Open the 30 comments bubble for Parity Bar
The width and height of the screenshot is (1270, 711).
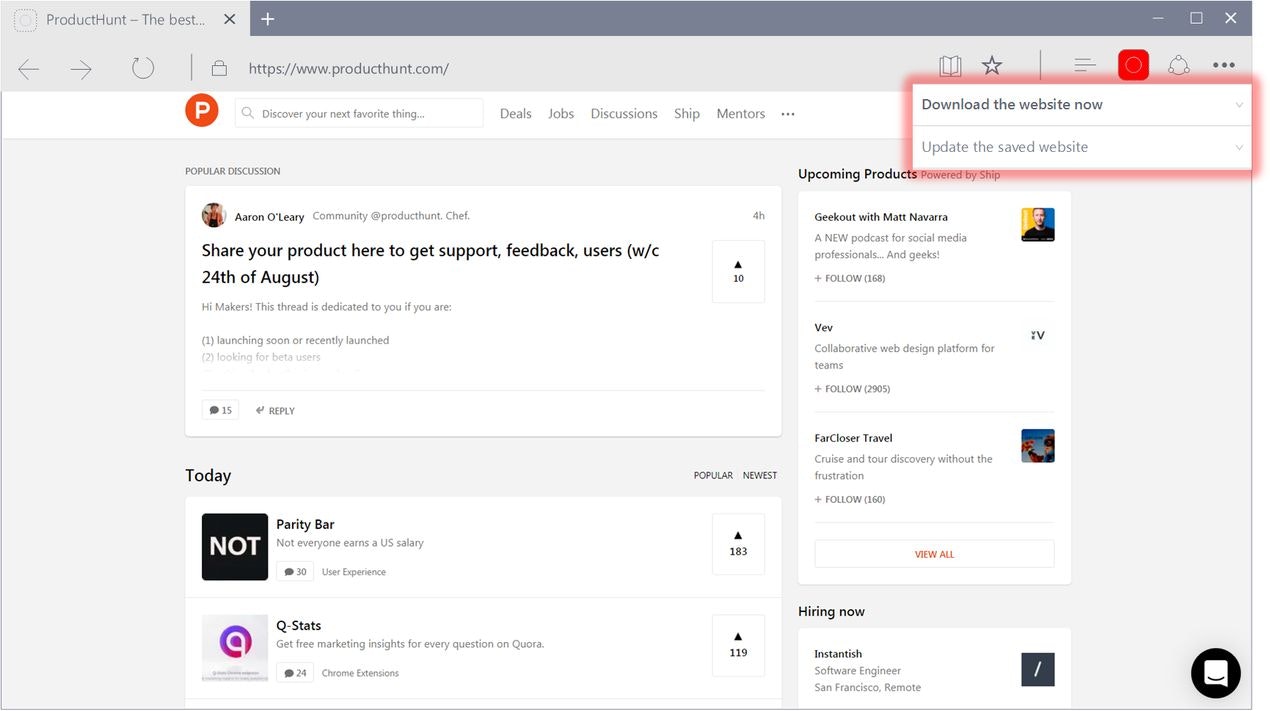click(295, 572)
